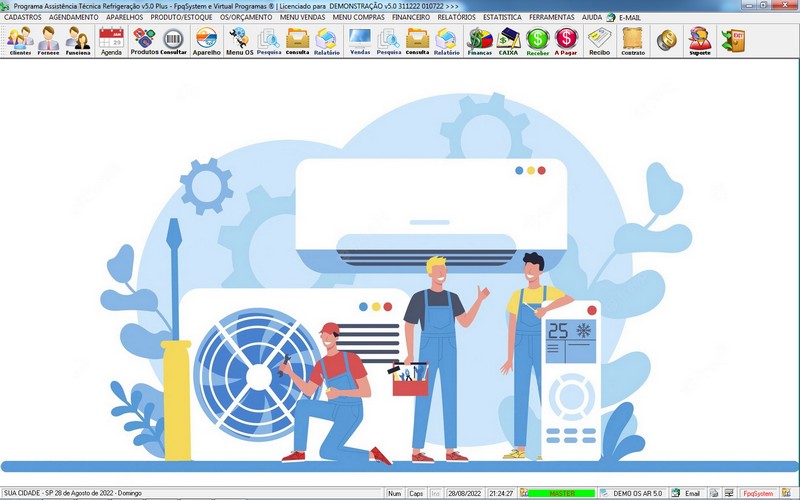Click Relatório printer icon before Vendas
Screen dimensions: 800x500
click(x=327, y=41)
